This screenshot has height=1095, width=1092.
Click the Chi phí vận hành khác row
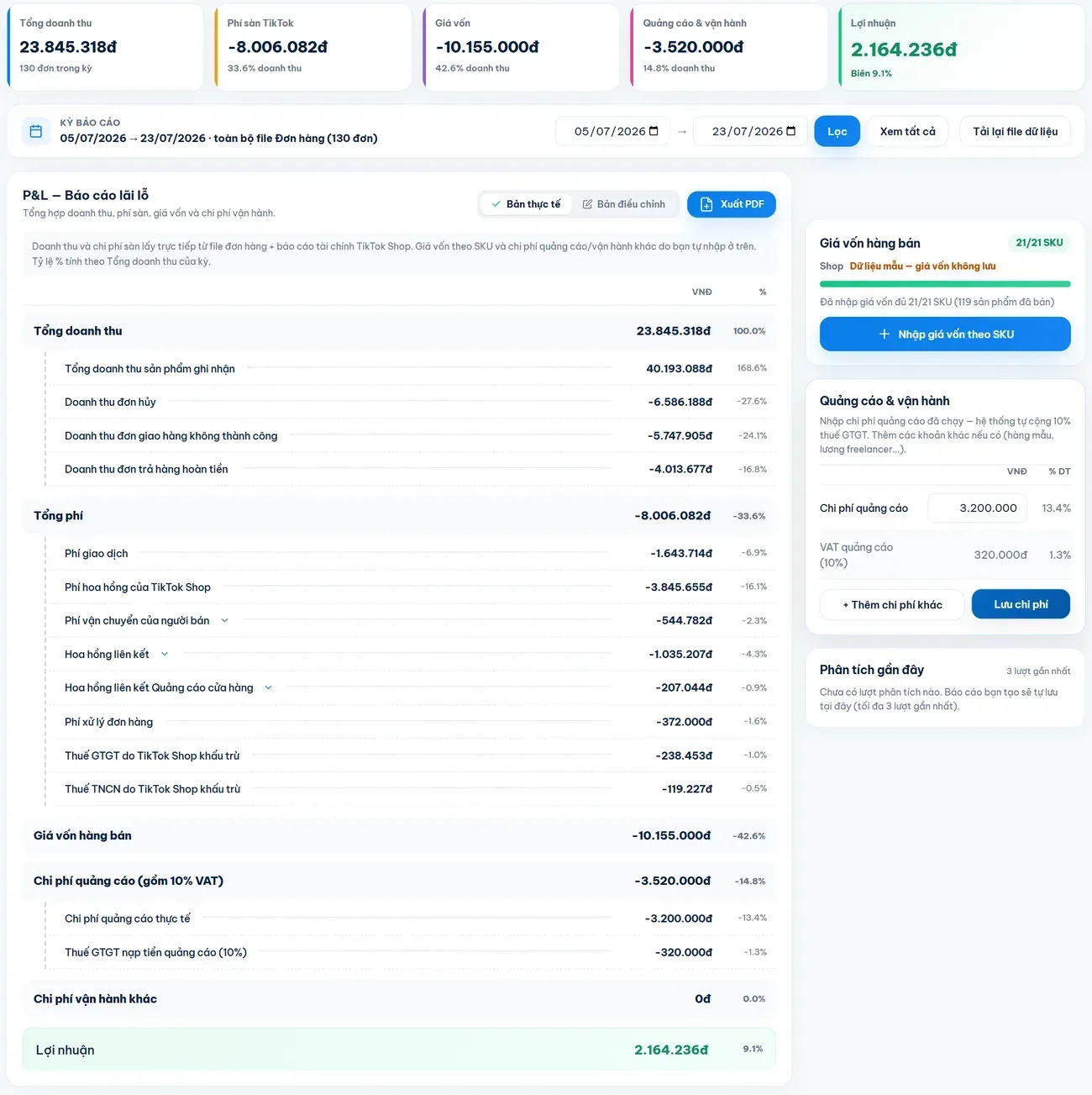pos(399,999)
